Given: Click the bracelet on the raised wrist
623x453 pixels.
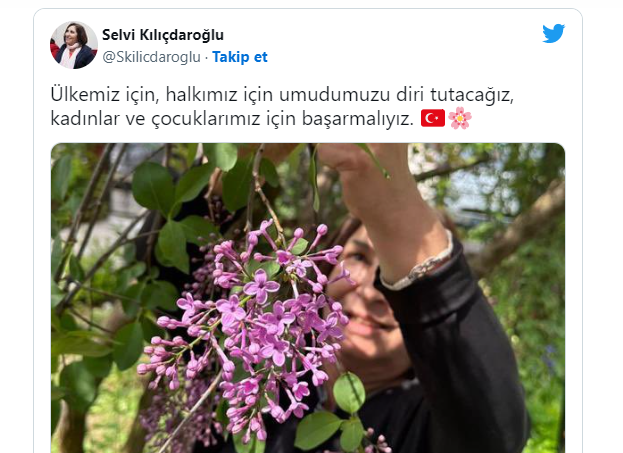Looking at the screenshot, I should (423, 264).
